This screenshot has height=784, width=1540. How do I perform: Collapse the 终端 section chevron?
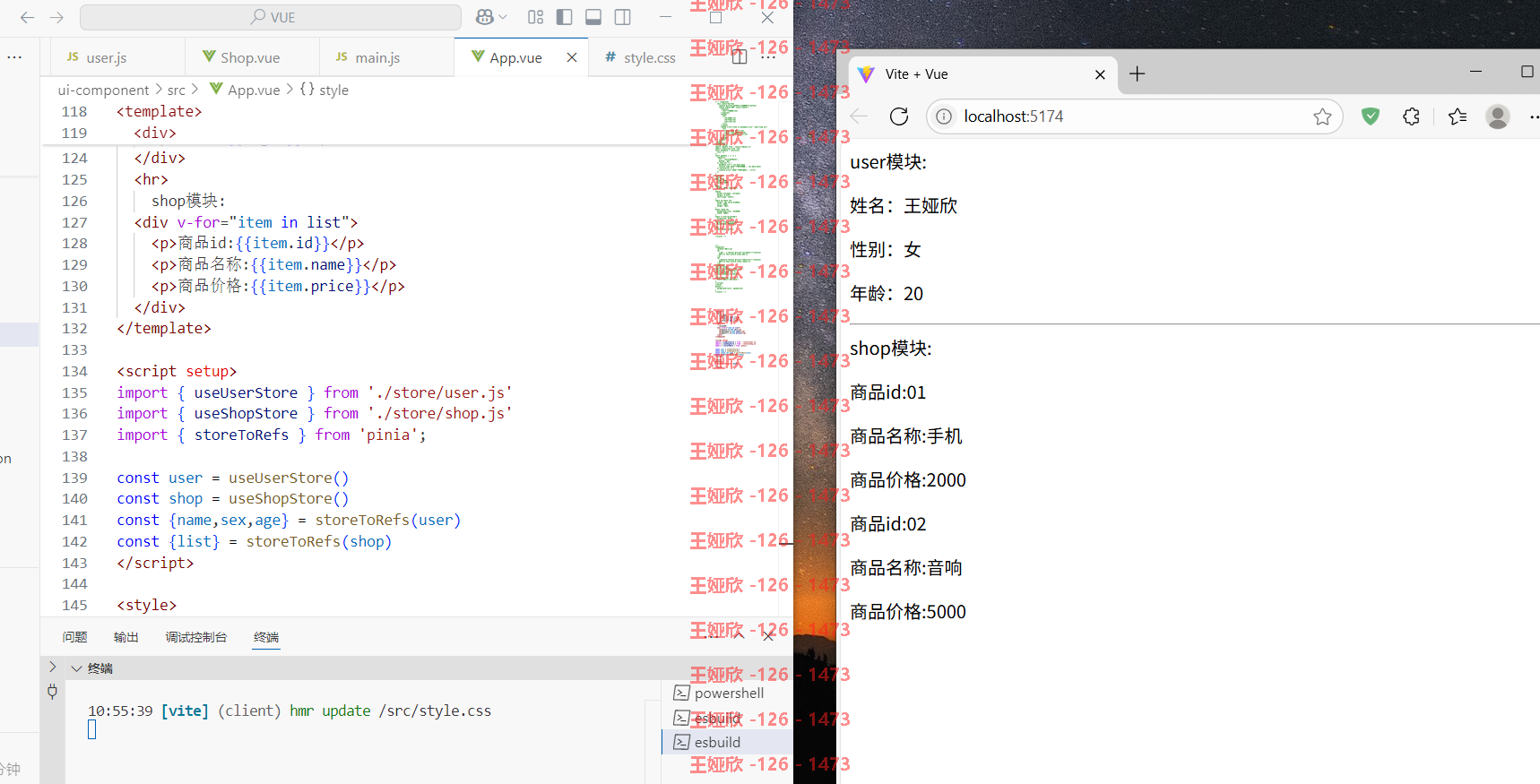coord(76,668)
